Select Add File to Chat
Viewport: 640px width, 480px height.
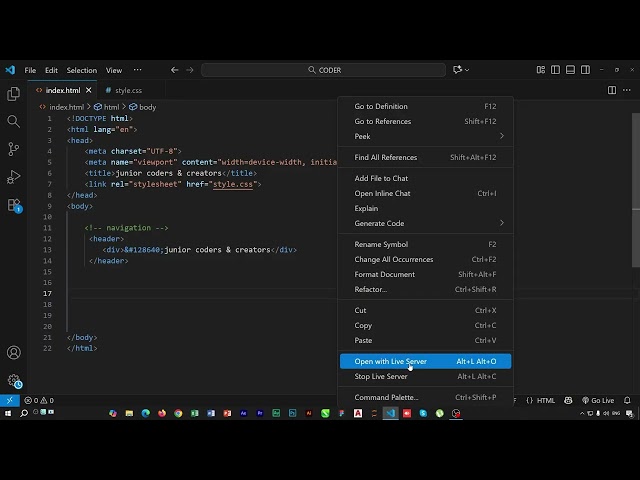coord(425,178)
